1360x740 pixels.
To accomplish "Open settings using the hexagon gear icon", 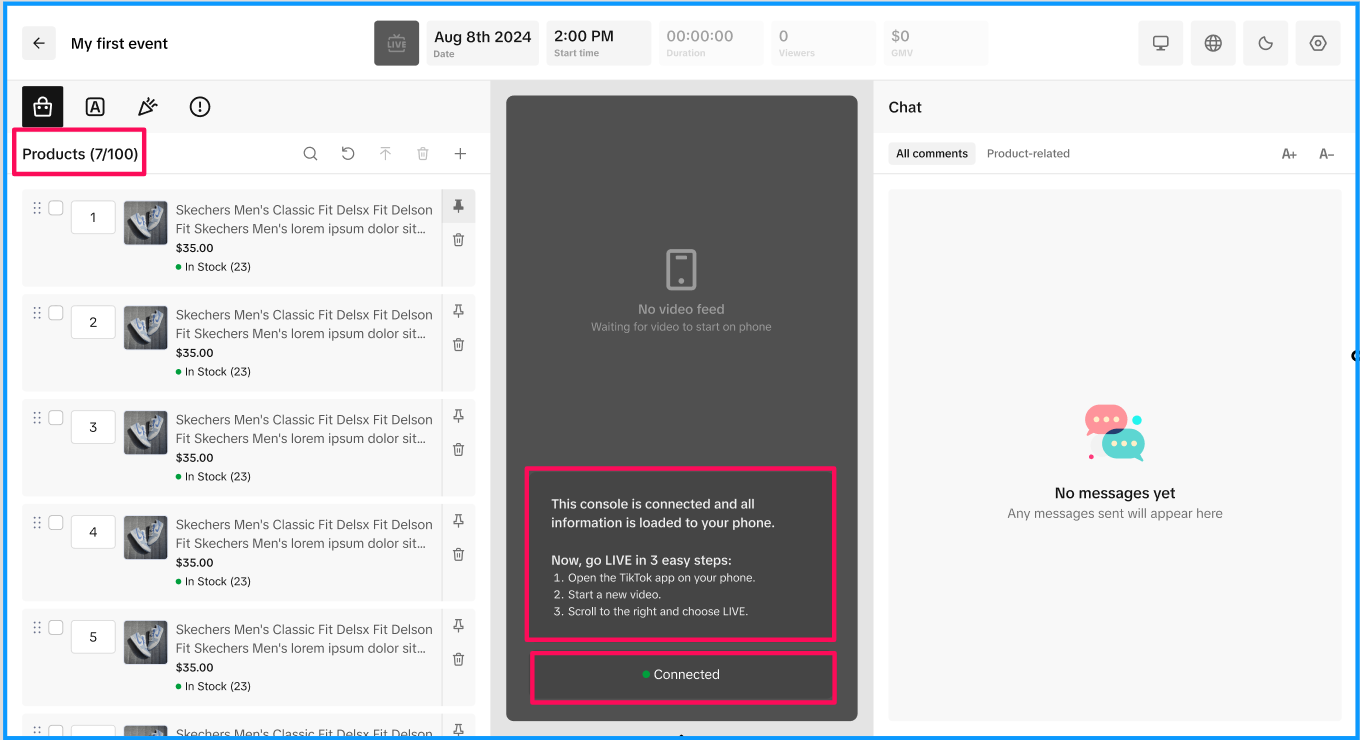I will (x=1318, y=44).
